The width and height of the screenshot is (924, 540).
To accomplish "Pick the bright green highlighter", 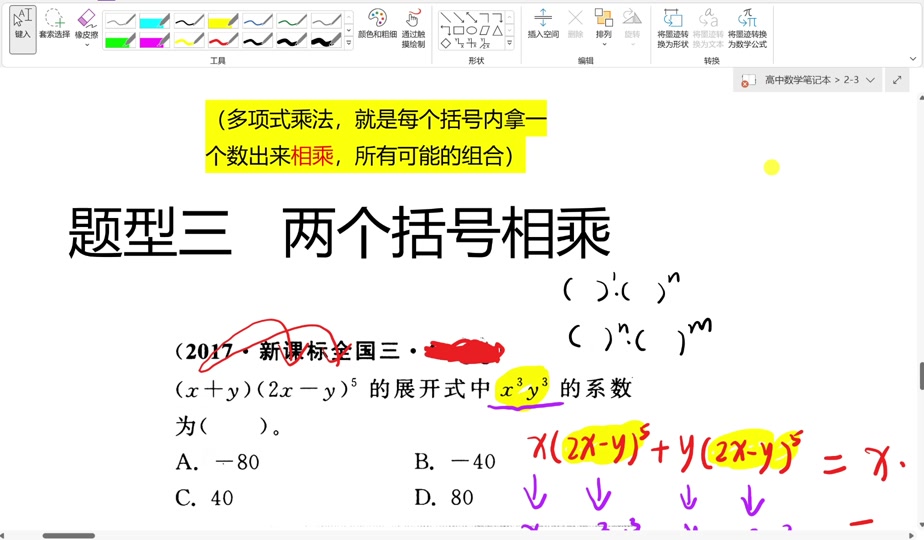I will tap(120, 41).
